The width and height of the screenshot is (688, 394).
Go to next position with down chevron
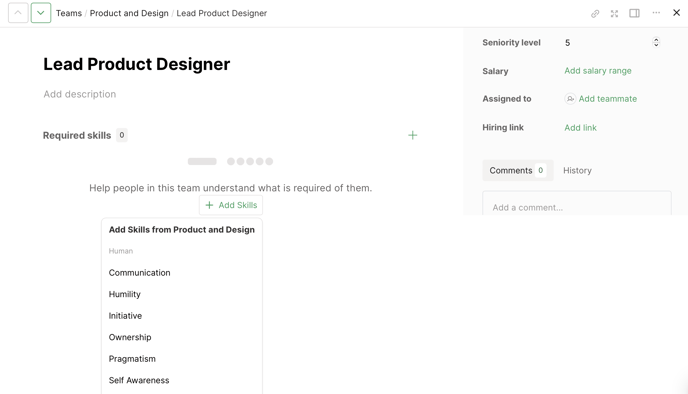pyautogui.click(x=41, y=13)
